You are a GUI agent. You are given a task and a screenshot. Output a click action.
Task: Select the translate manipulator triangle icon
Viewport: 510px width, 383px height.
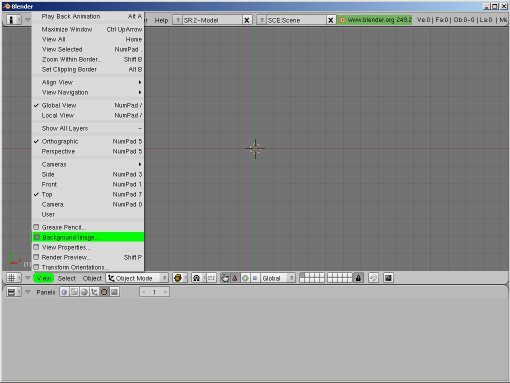click(235, 278)
